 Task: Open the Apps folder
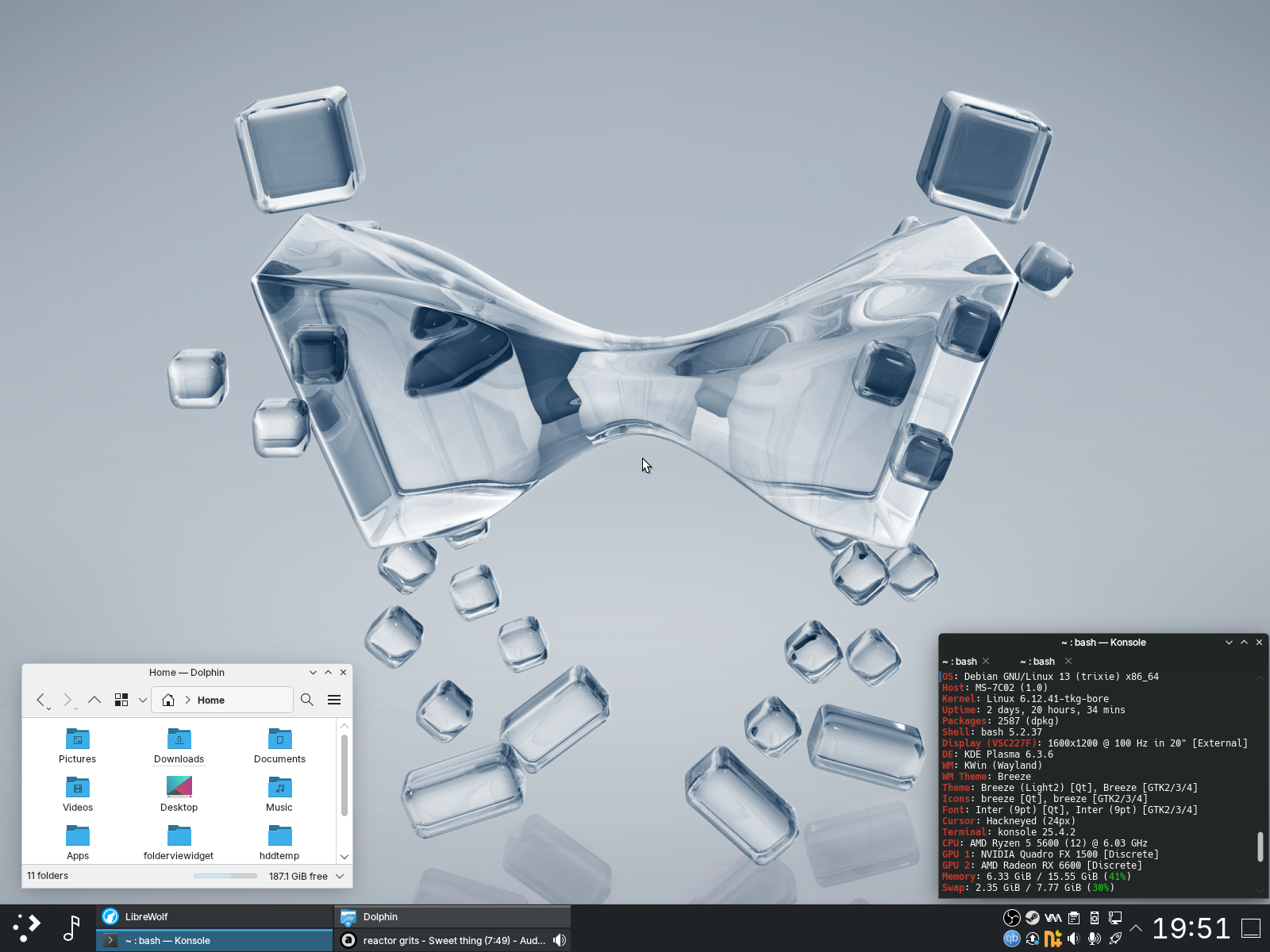click(x=78, y=843)
